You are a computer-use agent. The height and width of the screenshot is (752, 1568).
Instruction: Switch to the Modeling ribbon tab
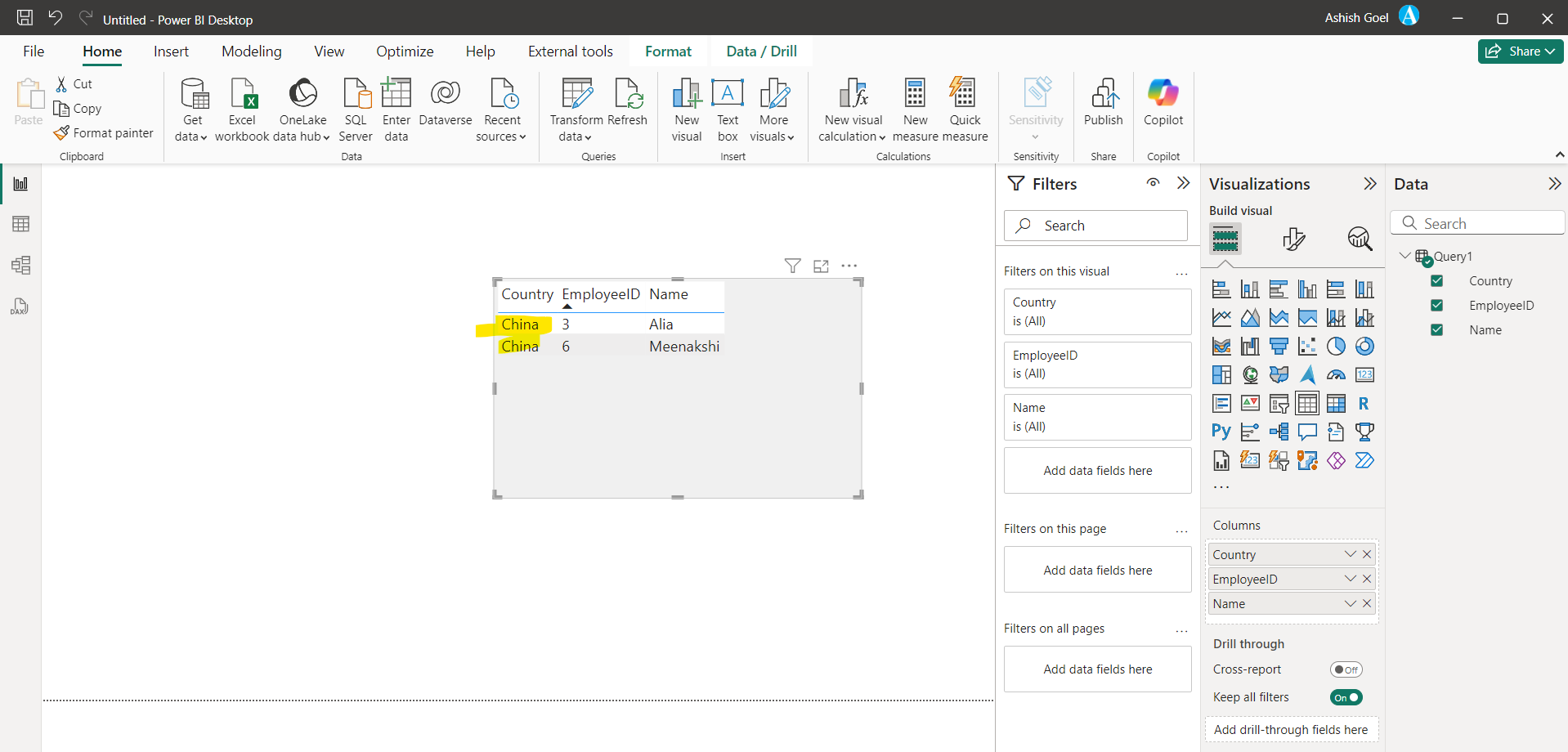pyautogui.click(x=251, y=51)
